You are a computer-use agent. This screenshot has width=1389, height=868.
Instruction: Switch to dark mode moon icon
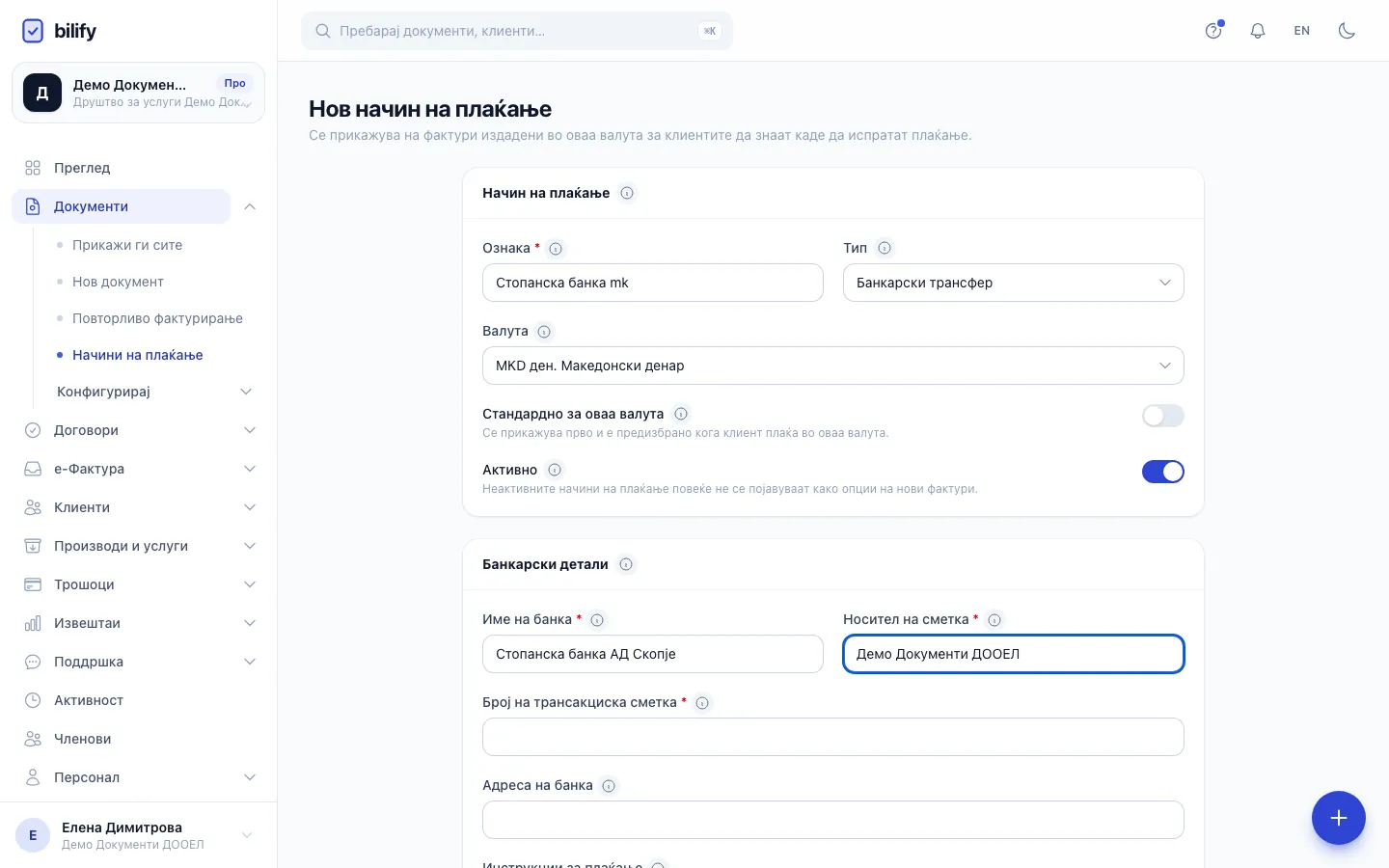click(1347, 31)
